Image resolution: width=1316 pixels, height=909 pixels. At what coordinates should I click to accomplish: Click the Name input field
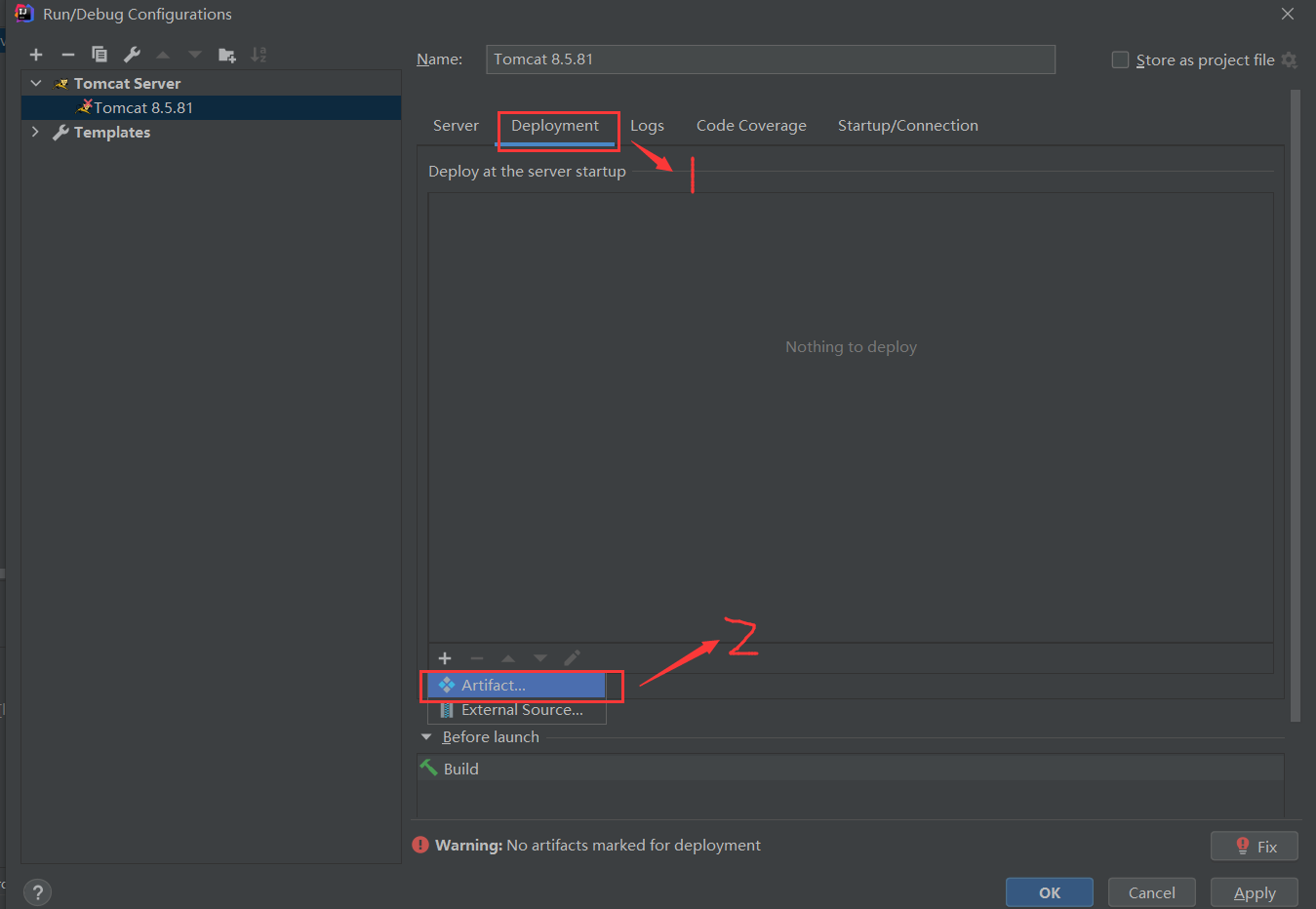point(771,59)
